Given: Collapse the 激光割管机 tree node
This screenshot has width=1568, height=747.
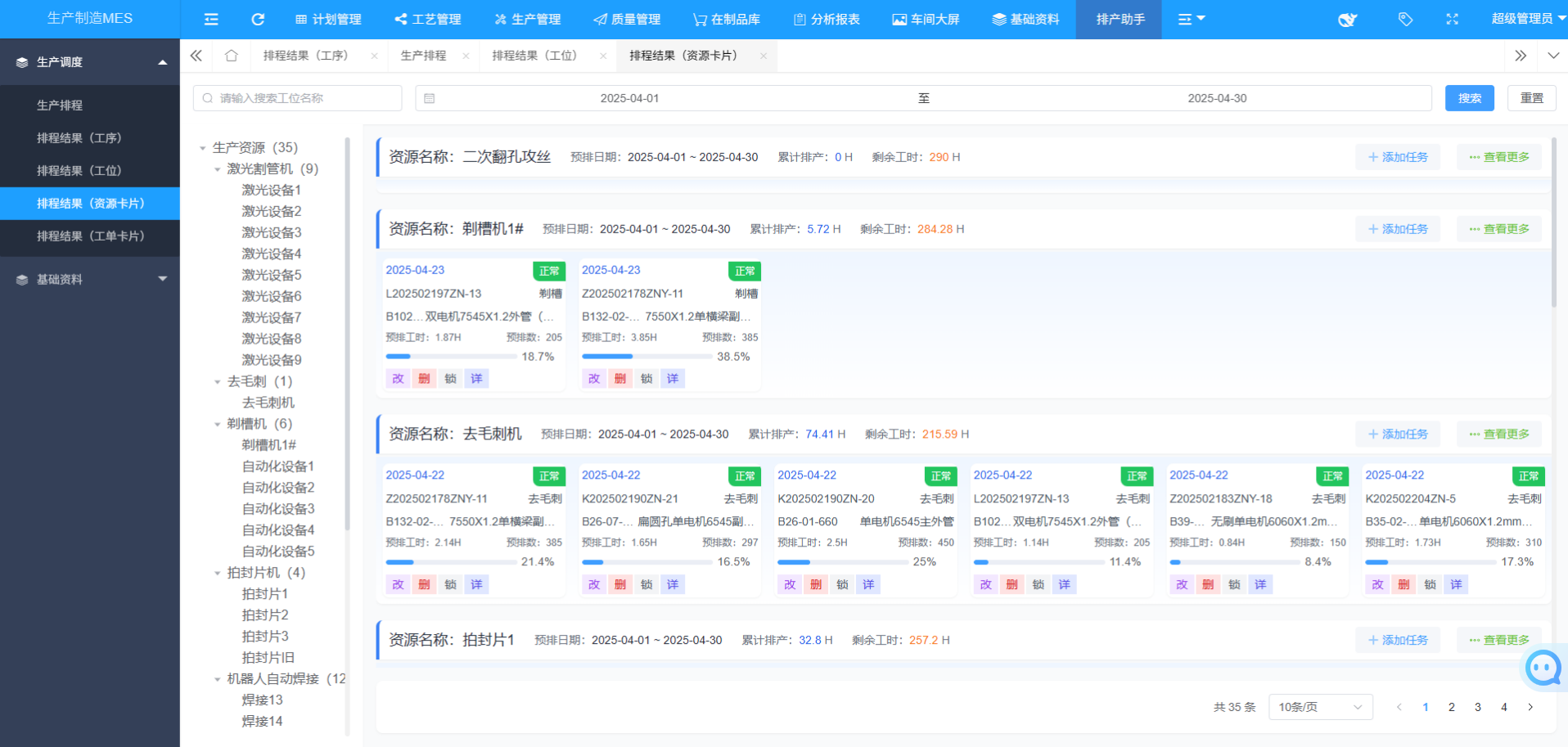Looking at the screenshot, I should (218, 169).
